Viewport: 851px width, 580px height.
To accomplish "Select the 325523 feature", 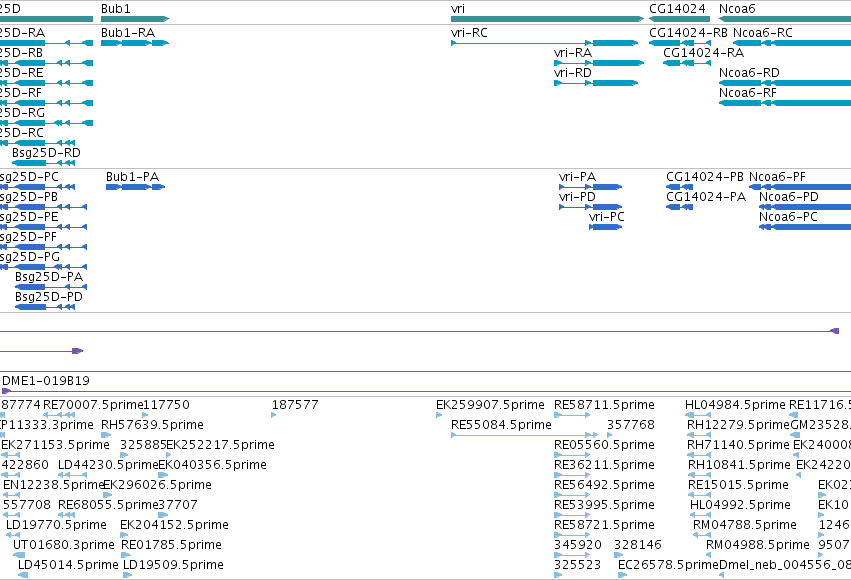I will pos(558,575).
